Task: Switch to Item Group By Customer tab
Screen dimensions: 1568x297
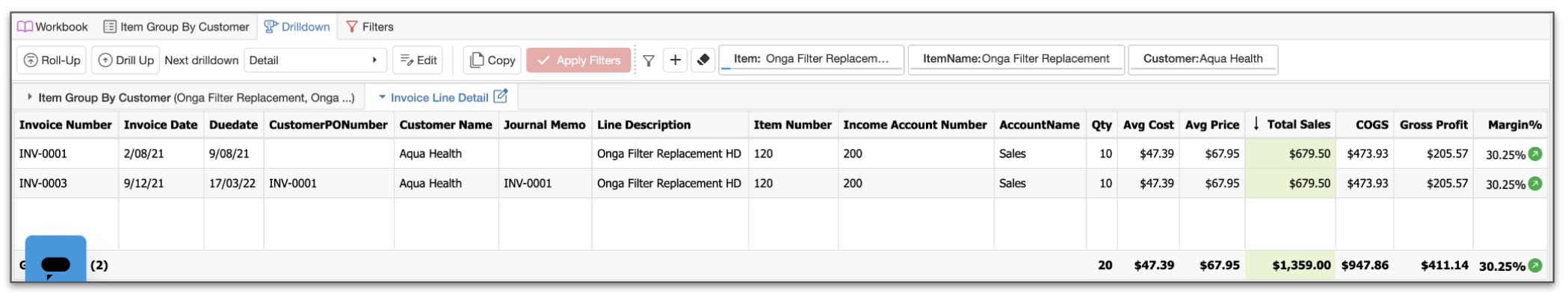Action: (x=176, y=27)
